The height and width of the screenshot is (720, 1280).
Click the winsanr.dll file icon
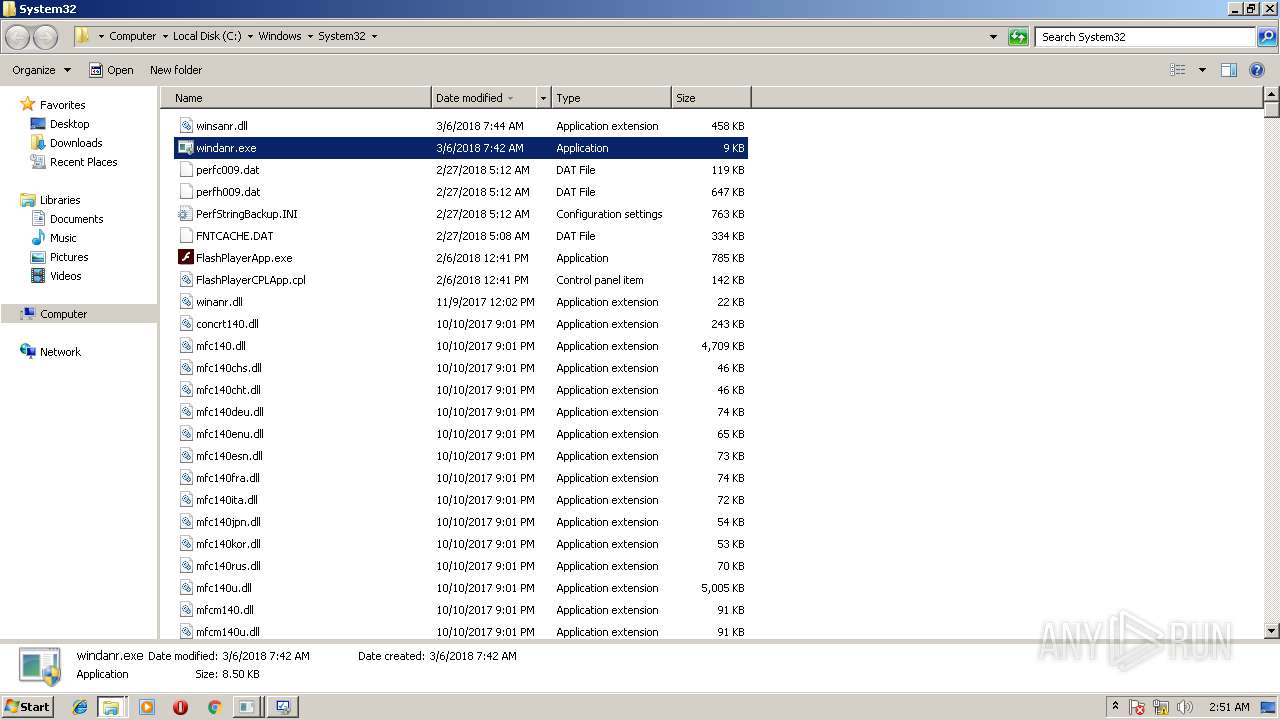click(185, 126)
